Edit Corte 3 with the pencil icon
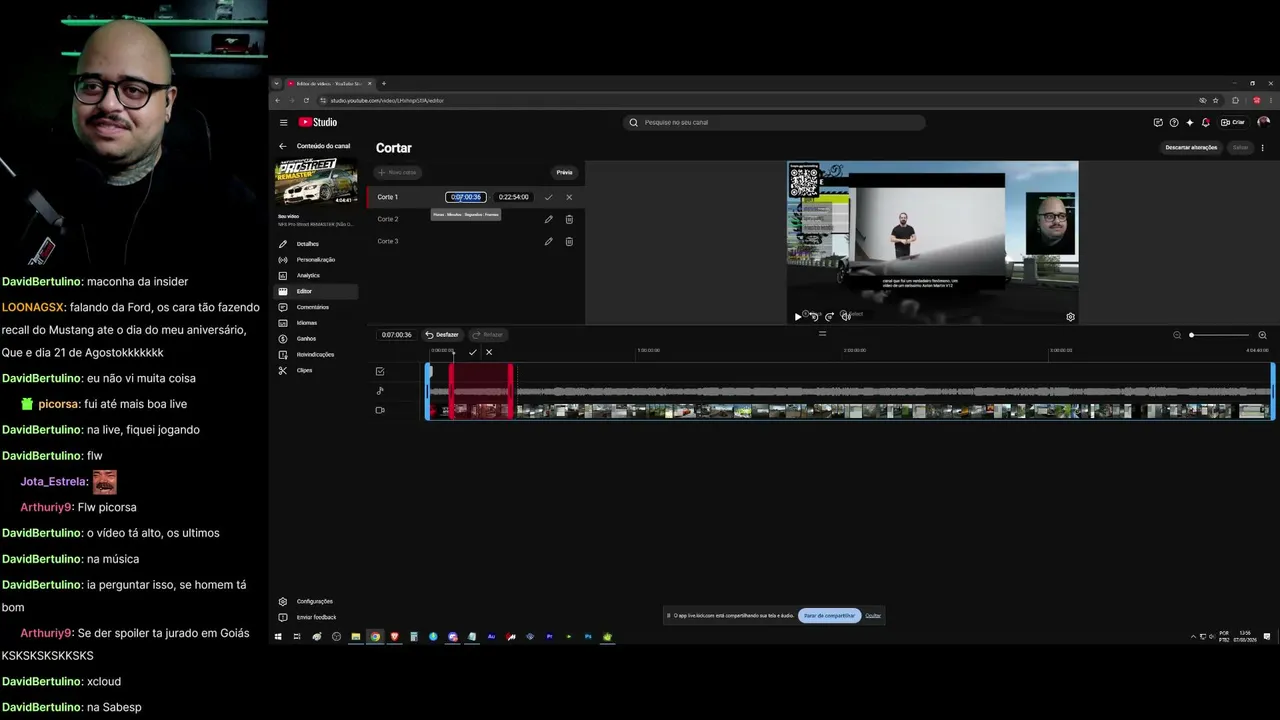 pos(548,241)
